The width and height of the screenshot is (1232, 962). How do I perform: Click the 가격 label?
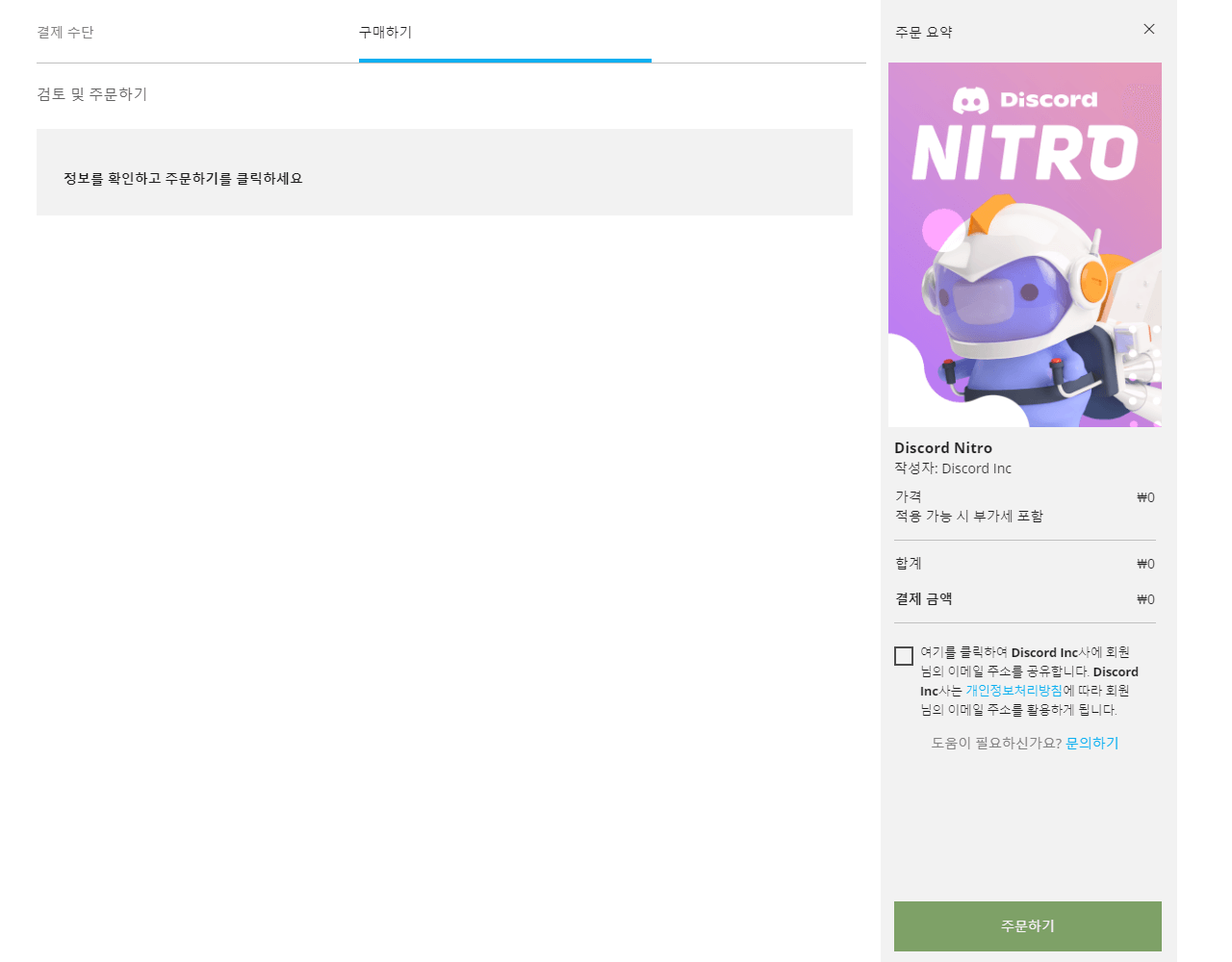tap(909, 496)
